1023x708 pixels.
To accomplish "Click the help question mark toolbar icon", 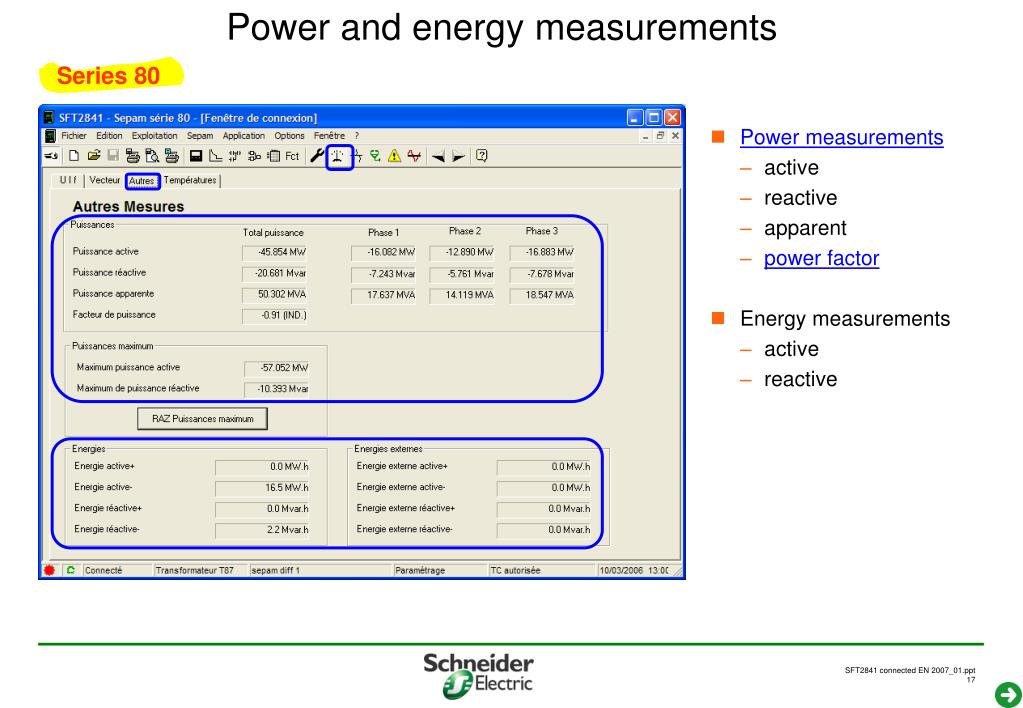I will 481,155.
